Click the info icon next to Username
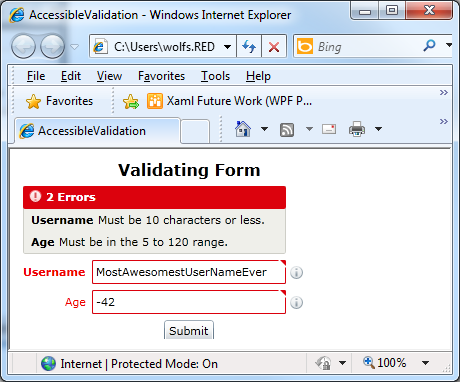The width and height of the screenshot is (460, 382). 296,273
